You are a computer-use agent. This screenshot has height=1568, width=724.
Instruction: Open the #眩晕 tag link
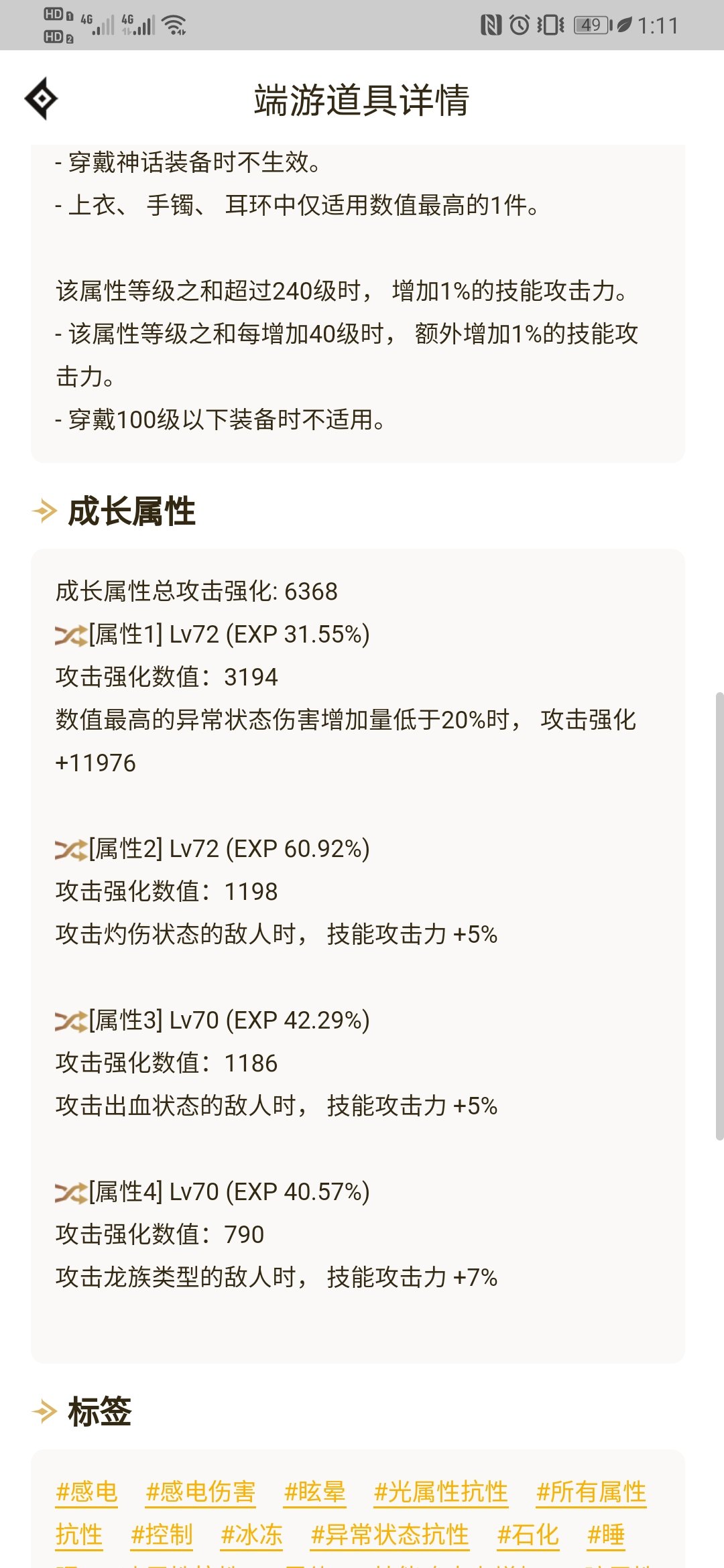click(x=314, y=1492)
